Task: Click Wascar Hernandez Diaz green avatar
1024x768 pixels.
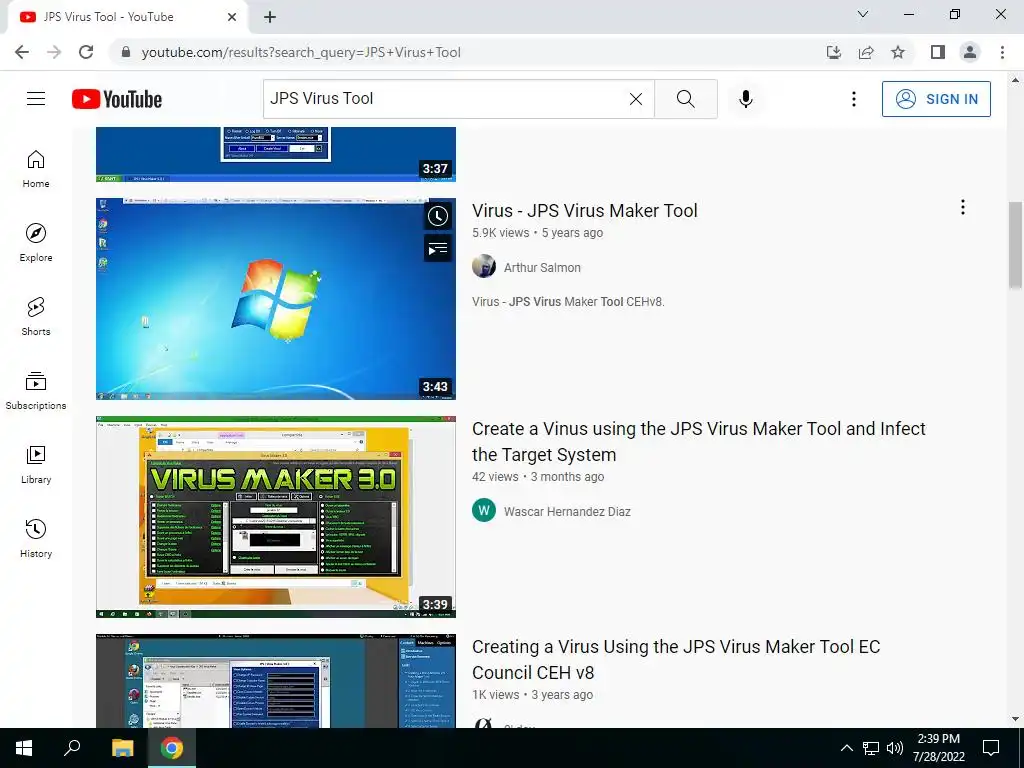Action: [x=484, y=511]
